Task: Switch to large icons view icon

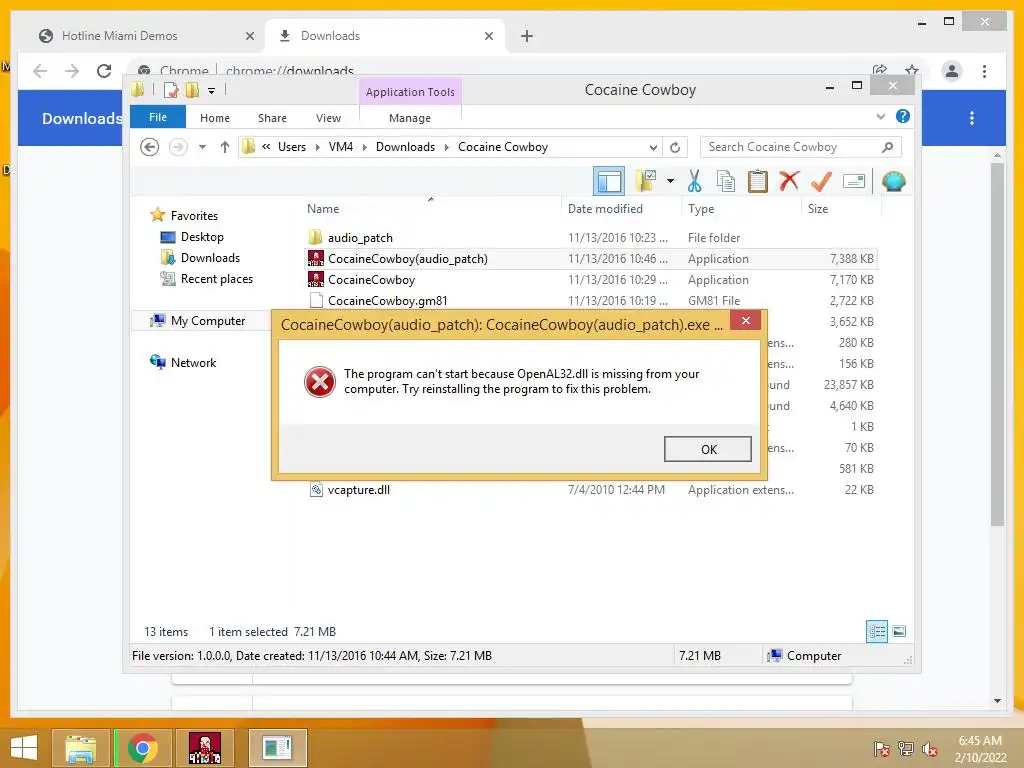Action: (x=899, y=631)
